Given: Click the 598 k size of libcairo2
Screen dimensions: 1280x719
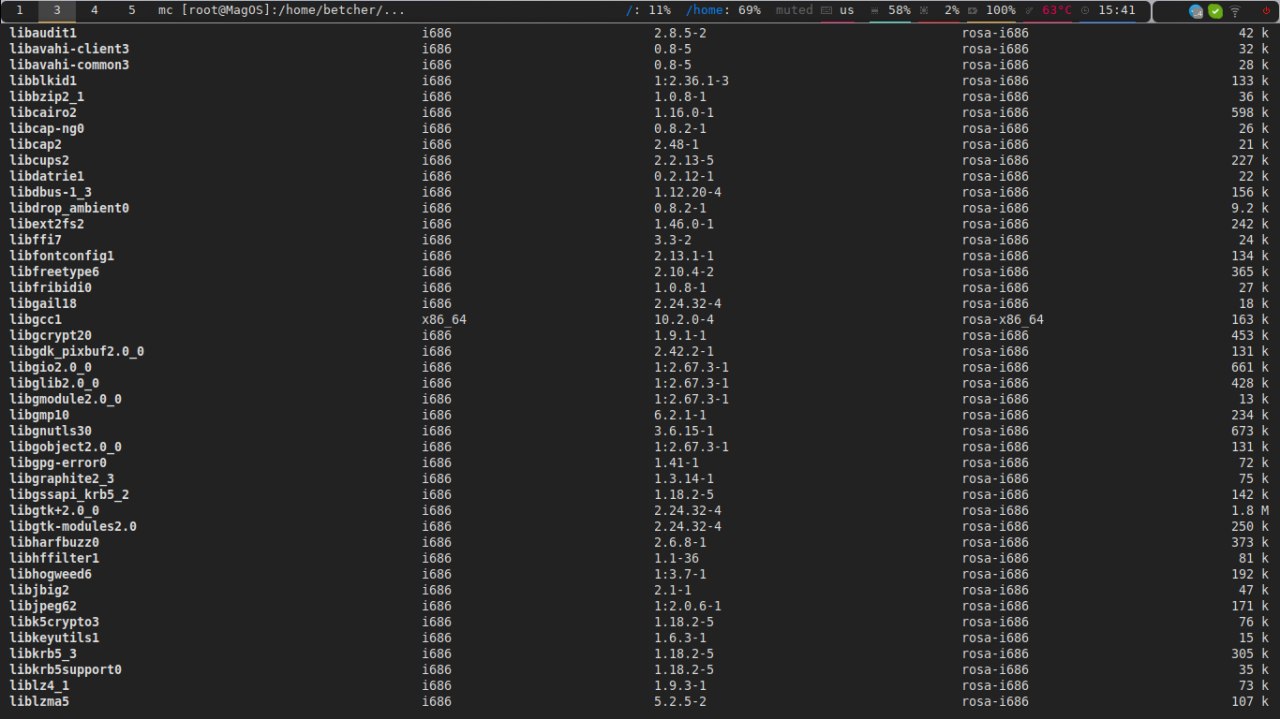Looking at the screenshot, I should [1250, 113].
